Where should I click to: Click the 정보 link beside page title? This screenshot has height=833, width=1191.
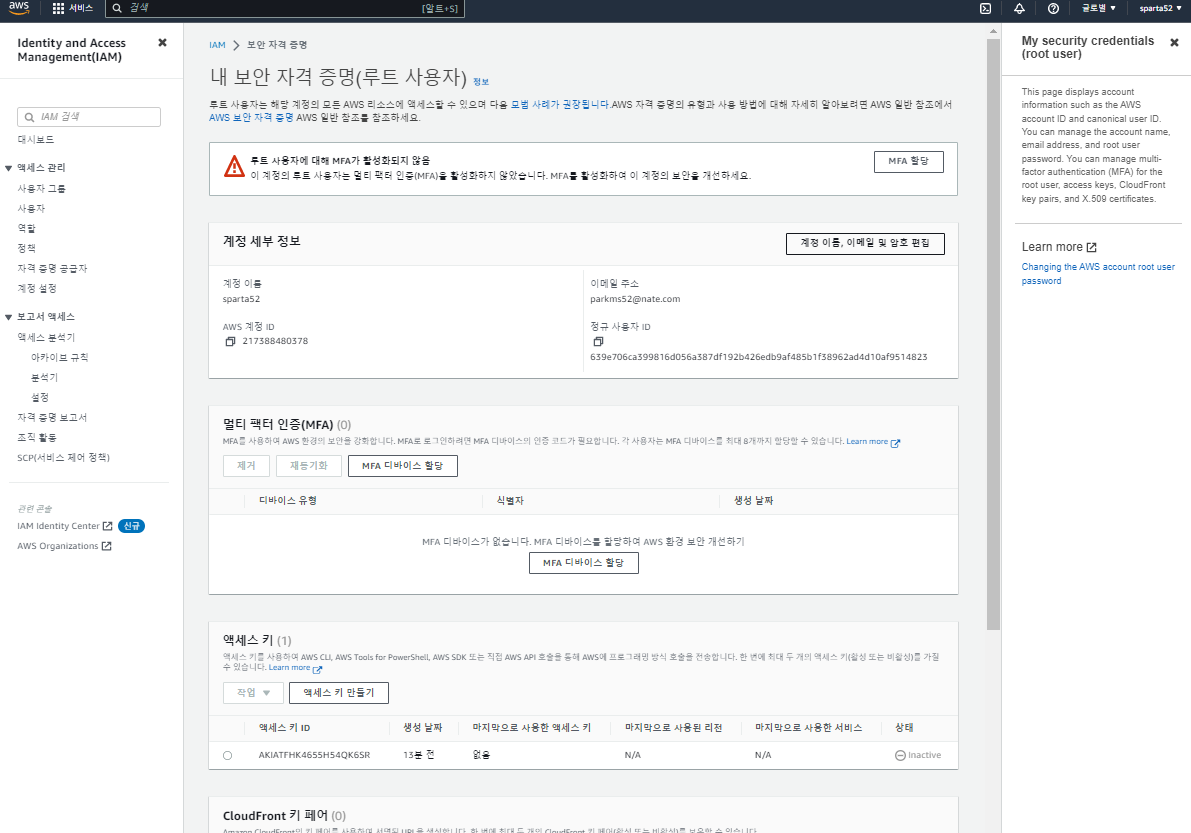pyautogui.click(x=481, y=81)
